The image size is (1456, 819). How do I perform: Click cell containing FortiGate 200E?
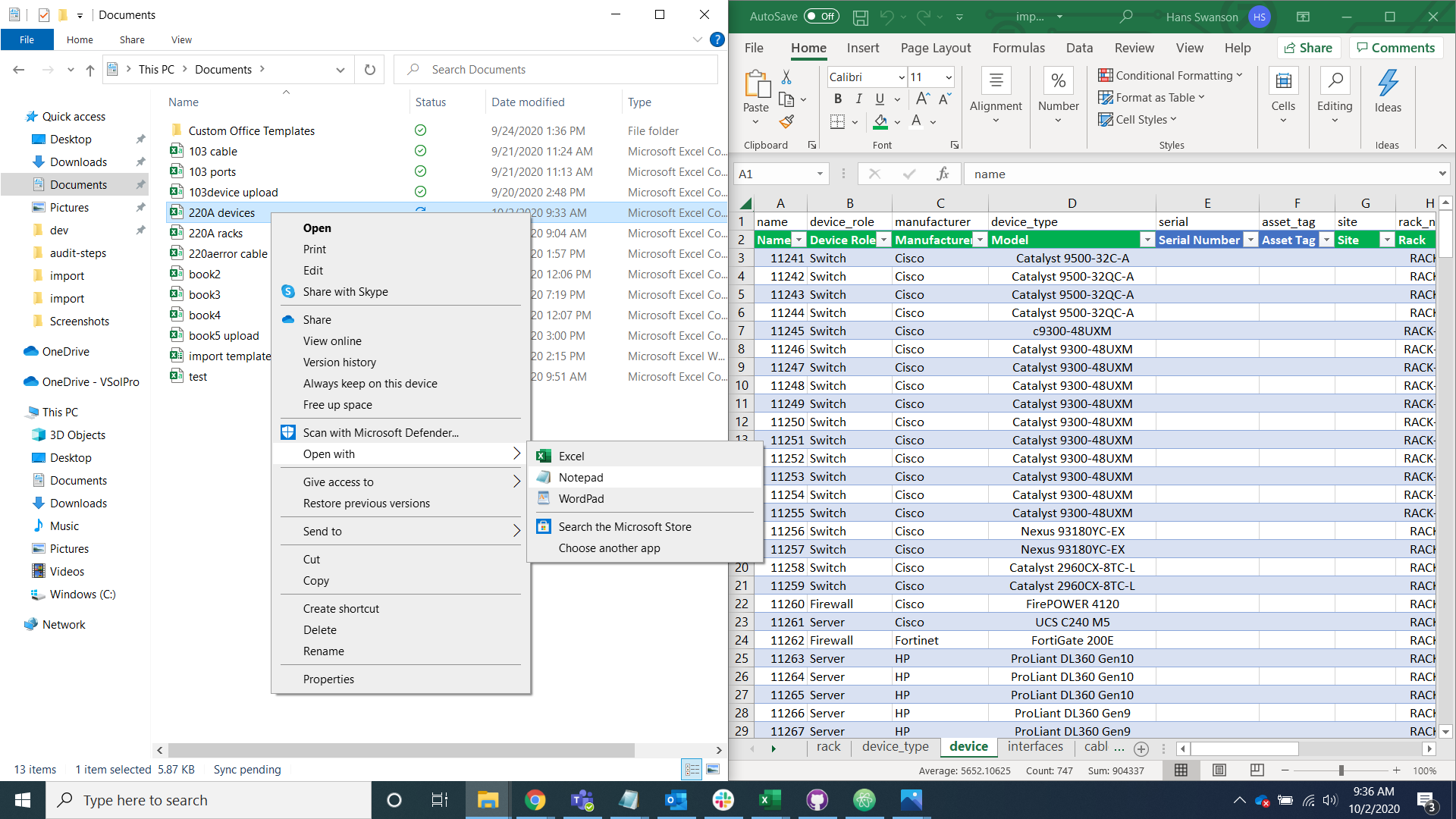pos(1072,640)
